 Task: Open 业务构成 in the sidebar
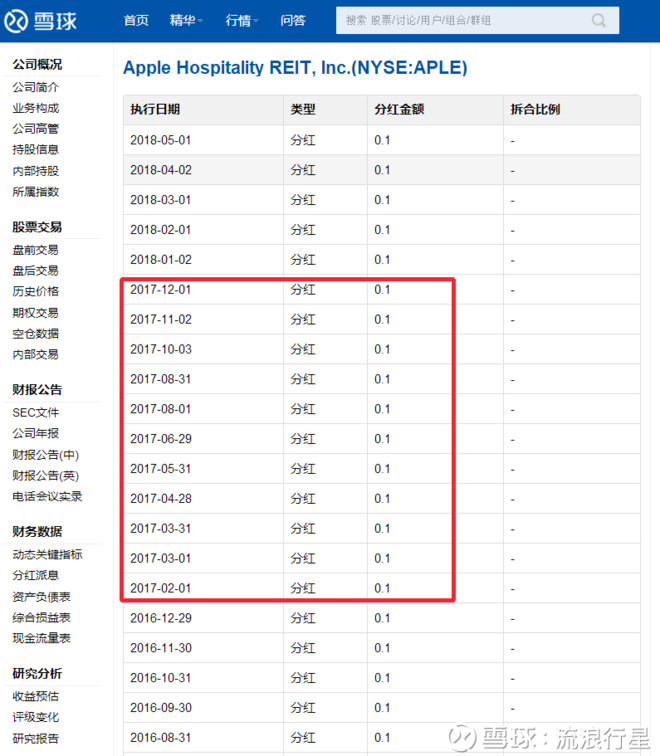click(x=36, y=108)
